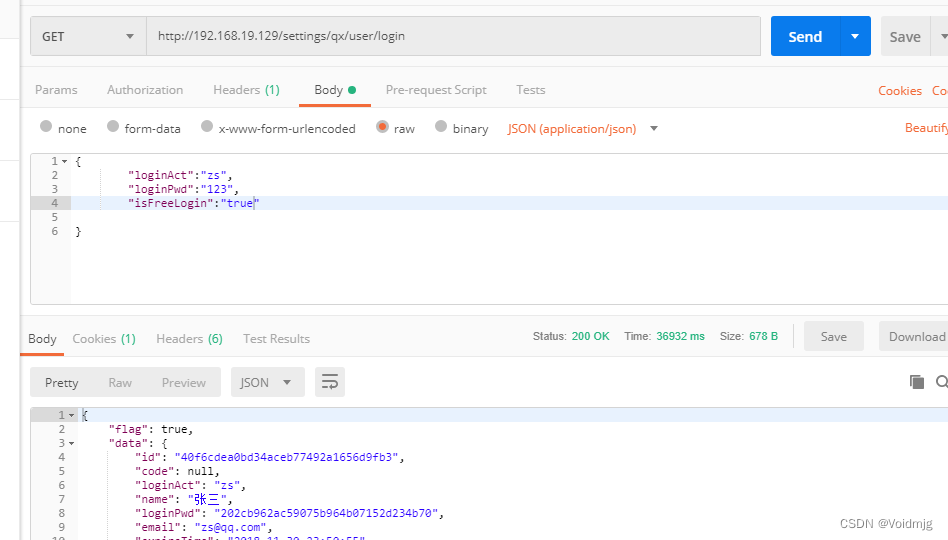Click the 36932 ms response time
The height and width of the screenshot is (540, 948).
(x=680, y=336)
